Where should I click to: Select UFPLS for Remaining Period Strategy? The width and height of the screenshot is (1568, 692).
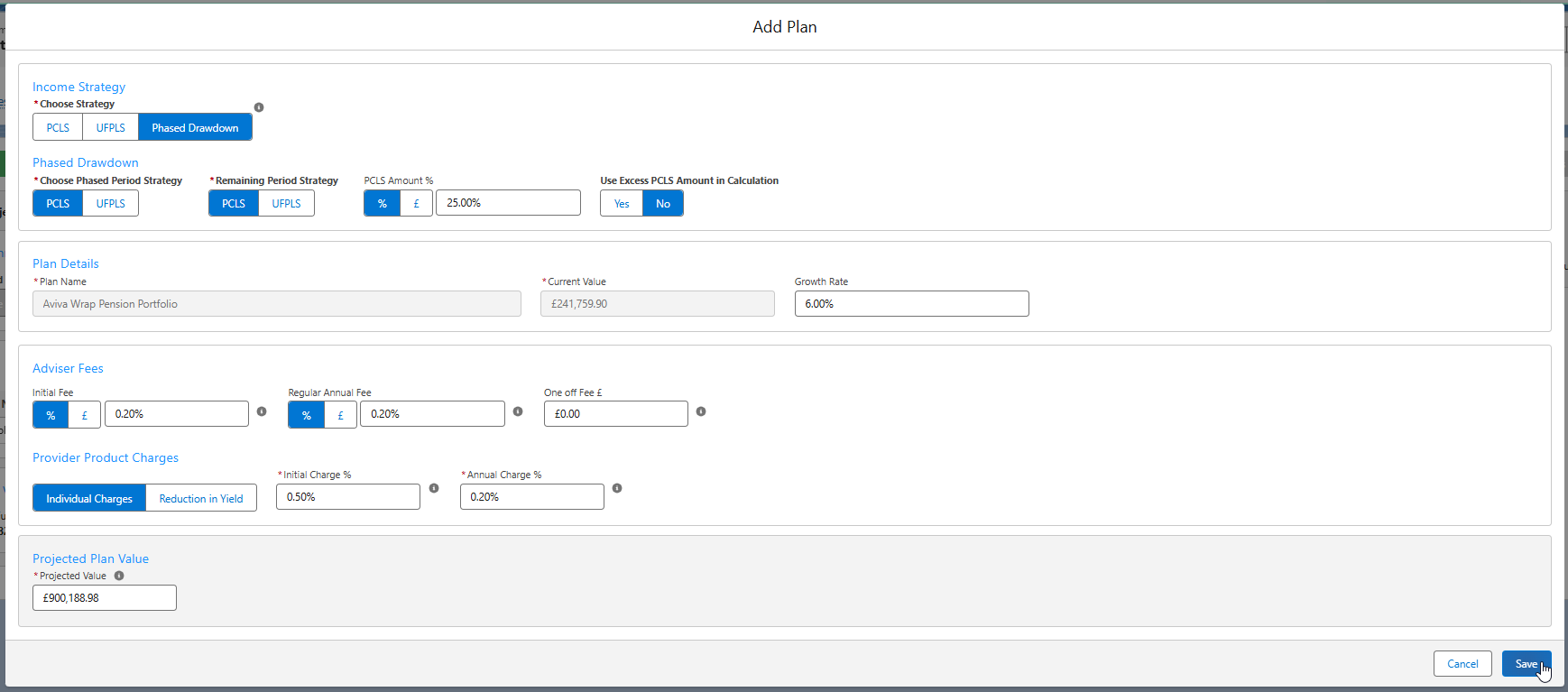point(286,204)
